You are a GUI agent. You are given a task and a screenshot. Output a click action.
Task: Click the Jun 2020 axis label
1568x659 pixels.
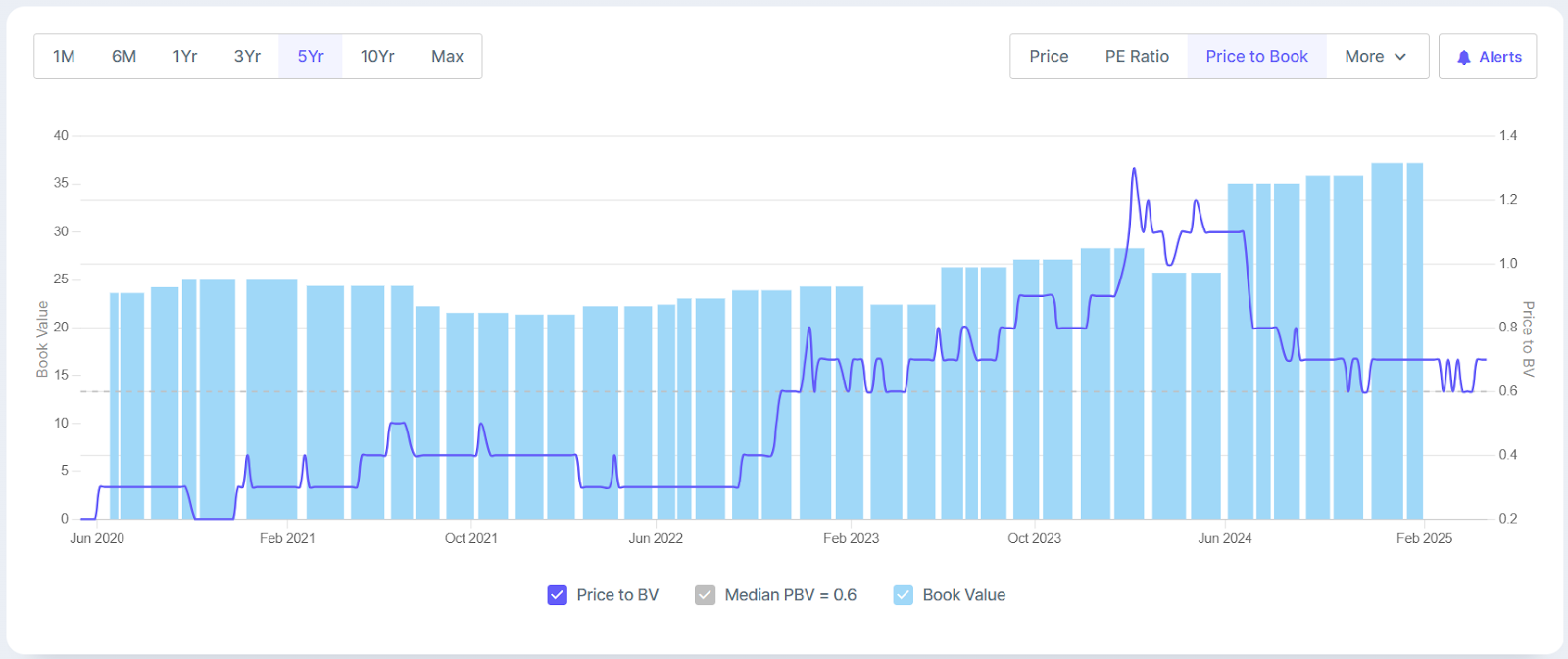(97, 538)
